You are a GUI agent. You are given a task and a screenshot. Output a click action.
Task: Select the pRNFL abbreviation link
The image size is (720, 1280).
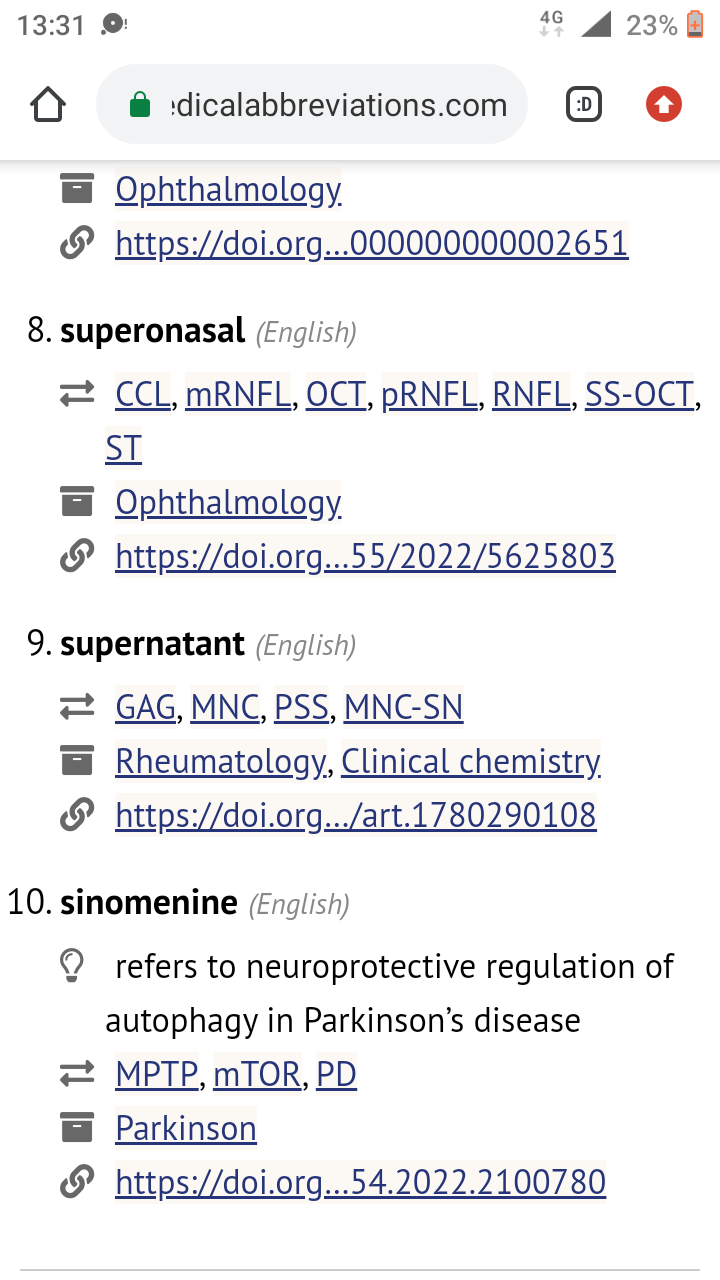point(428,395)
